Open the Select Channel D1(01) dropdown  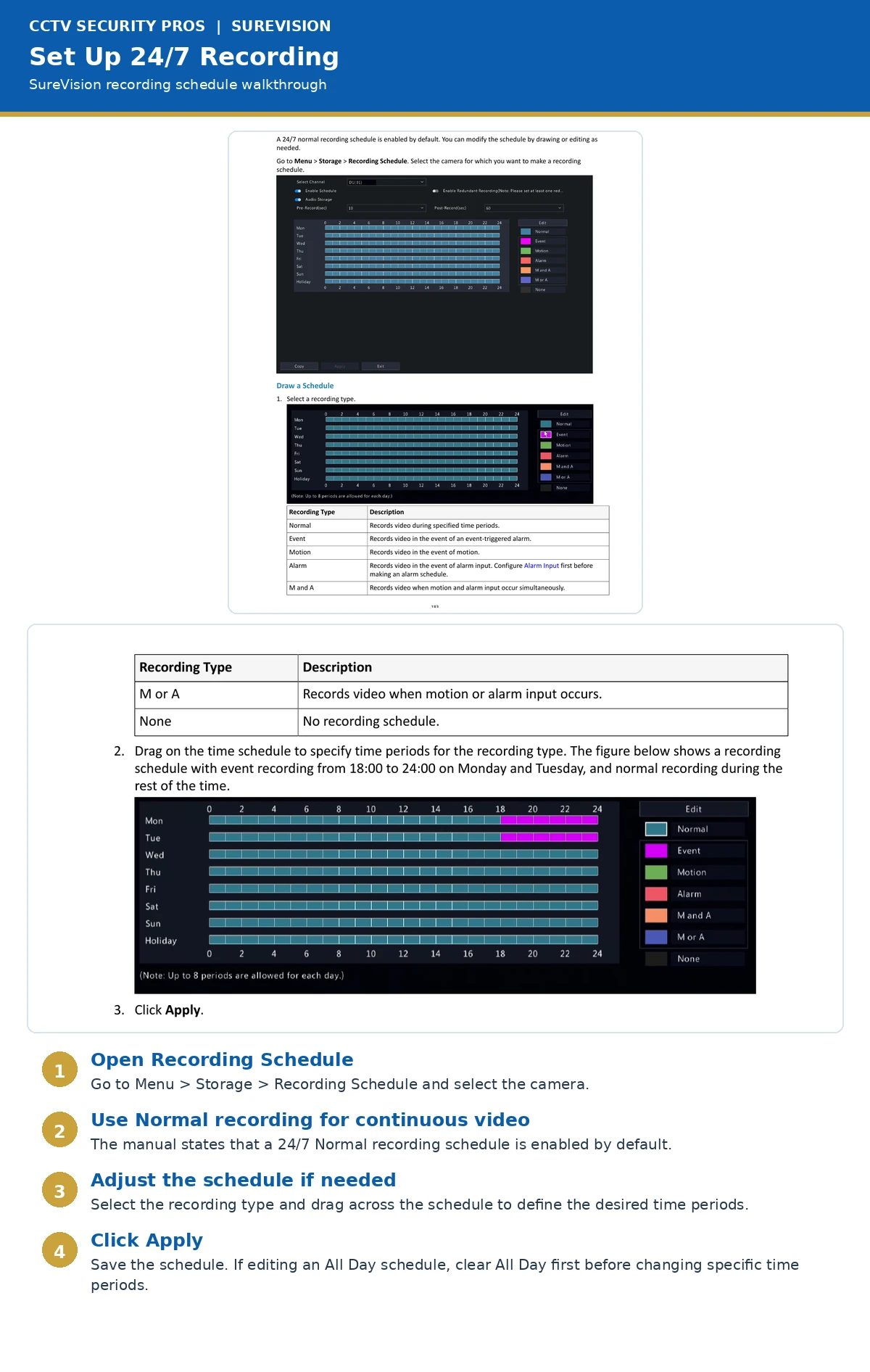point(386,182)
